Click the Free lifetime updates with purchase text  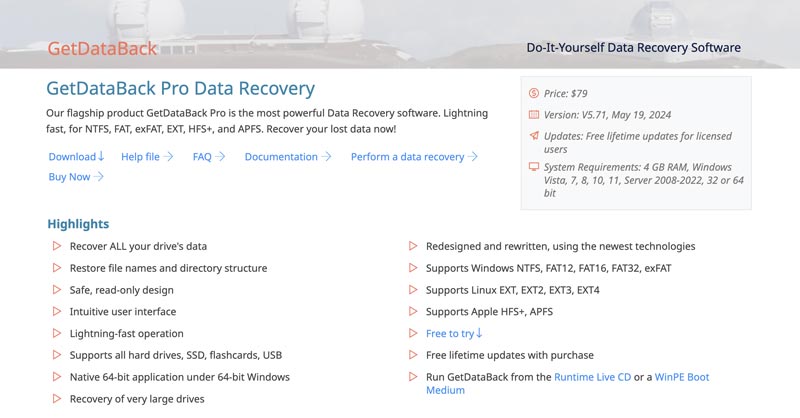[510, 355]
